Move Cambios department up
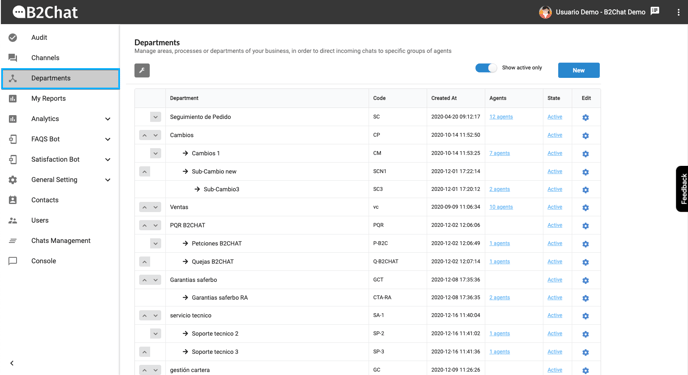This screenshot has width=688, height=375. pos(144,135)
